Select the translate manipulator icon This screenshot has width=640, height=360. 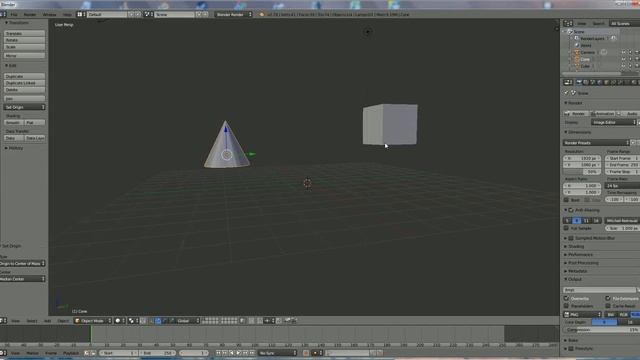[158, 321]
